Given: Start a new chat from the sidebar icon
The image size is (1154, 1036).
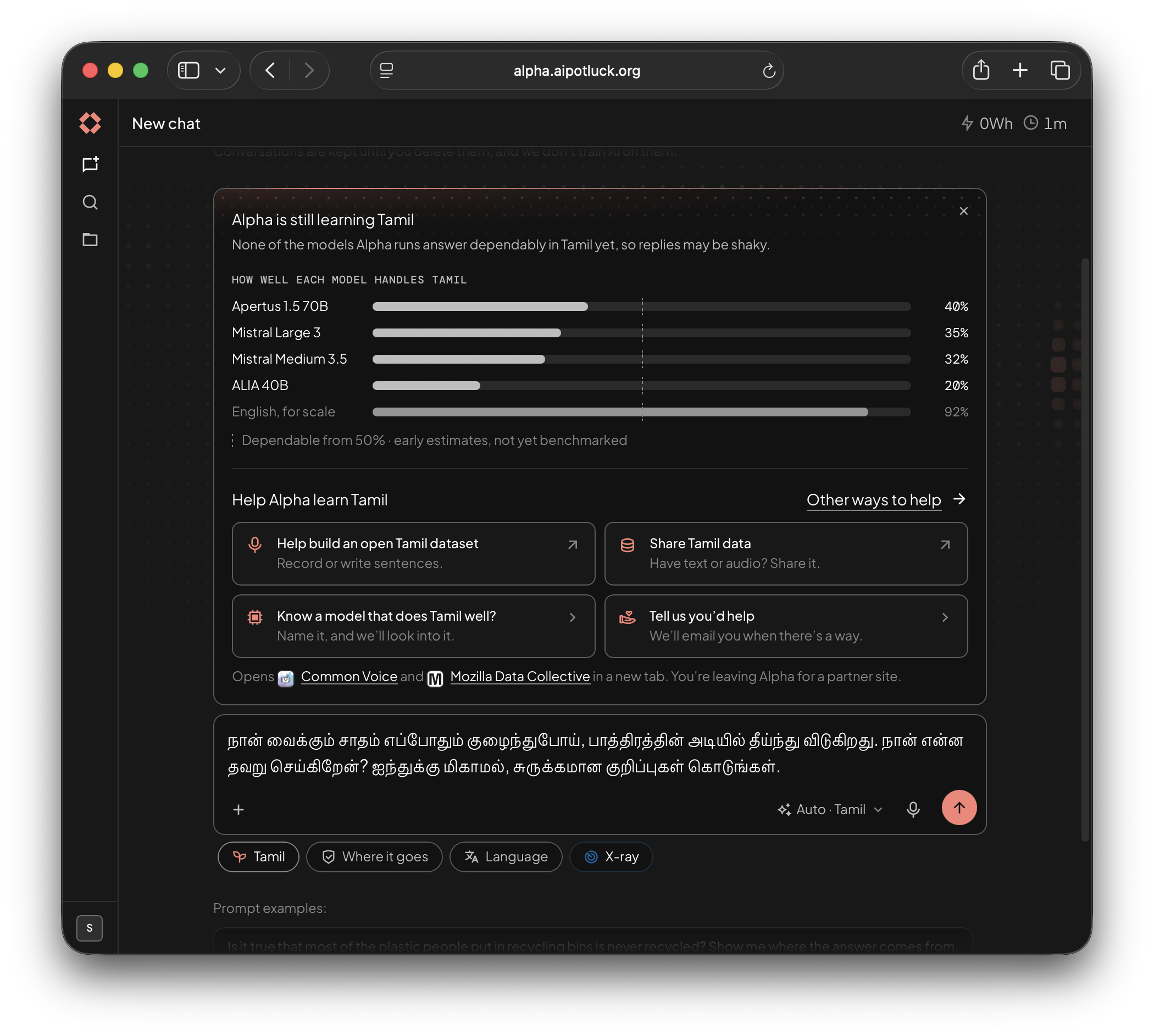Looking at the screenshot, I should (90, 164).
